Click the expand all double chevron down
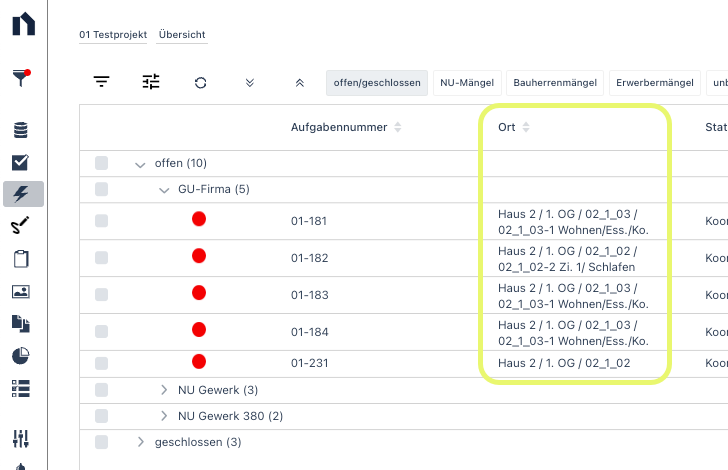Screen dimensions: 728x470 pos(250,83)
